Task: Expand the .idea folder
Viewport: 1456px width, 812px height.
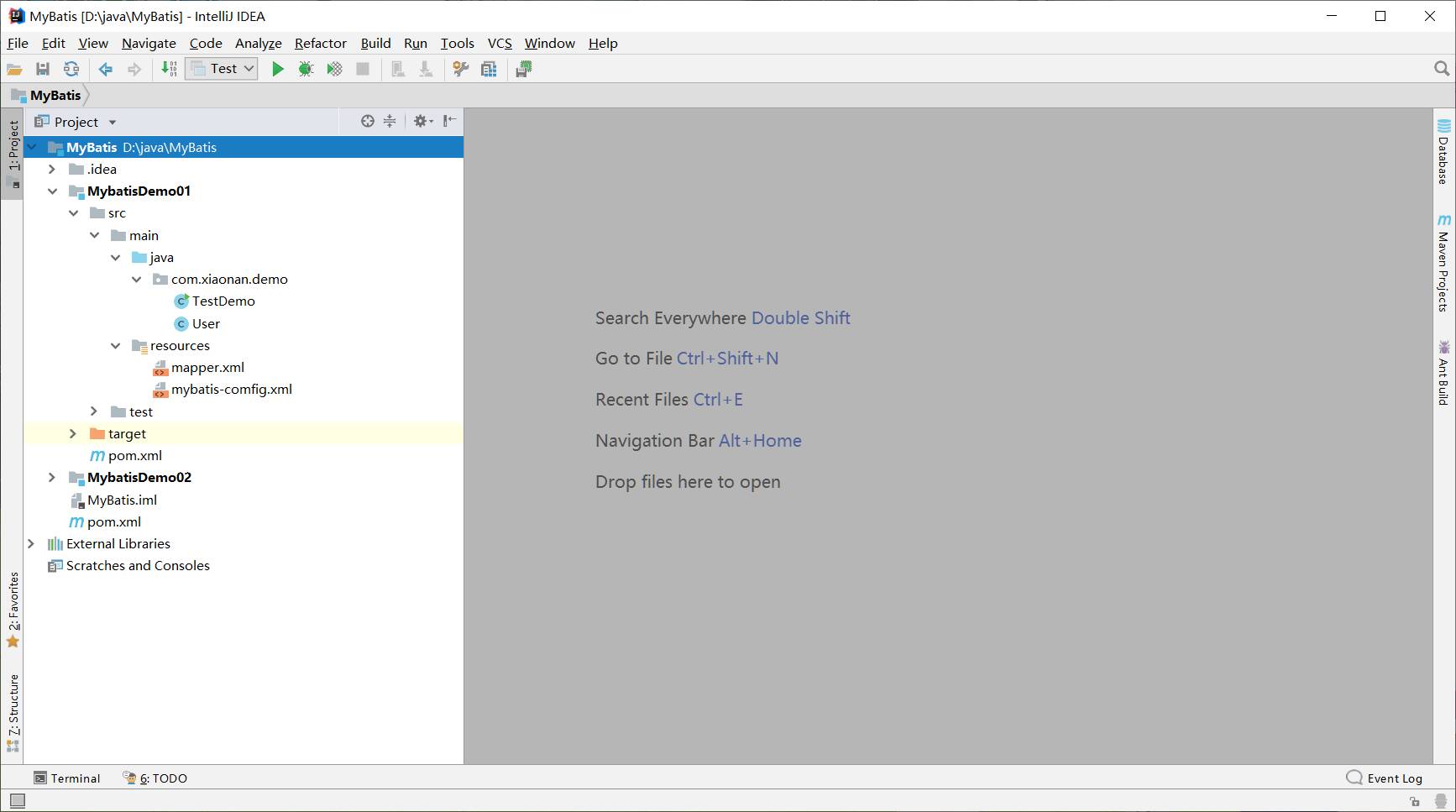Action: click(52, 170)
